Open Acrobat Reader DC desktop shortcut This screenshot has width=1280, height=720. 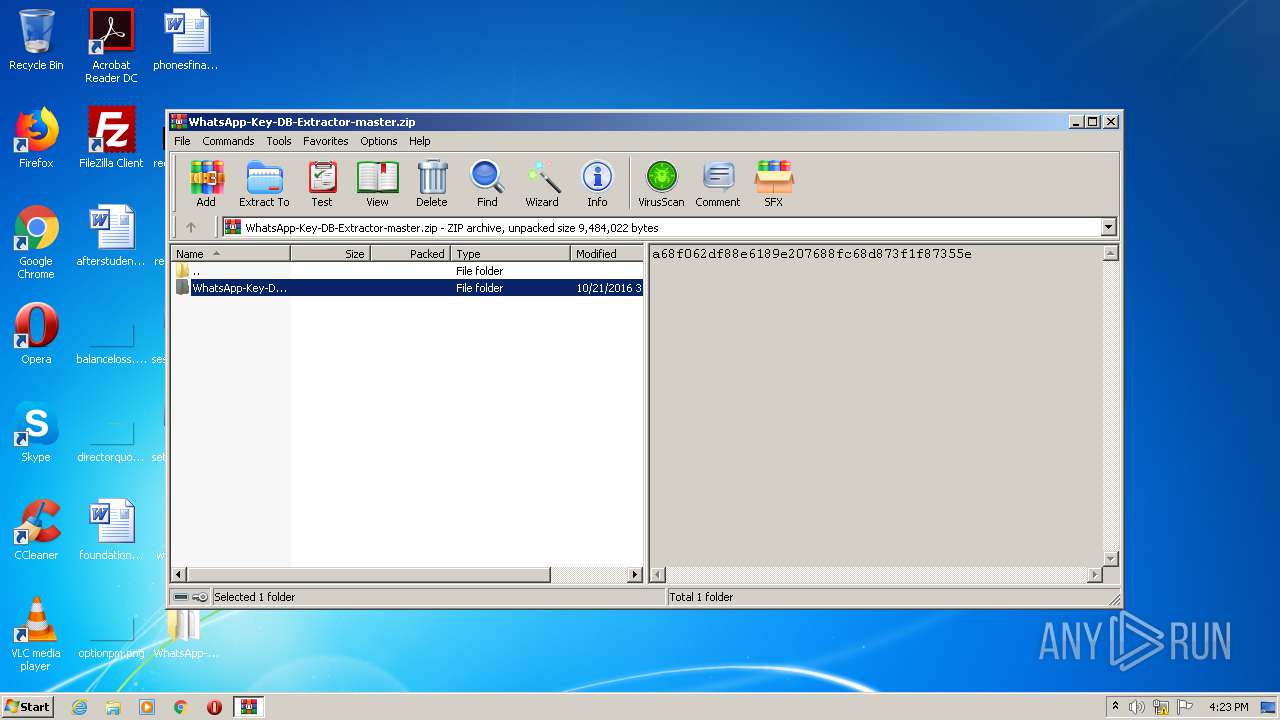click(x=111, y=46)
